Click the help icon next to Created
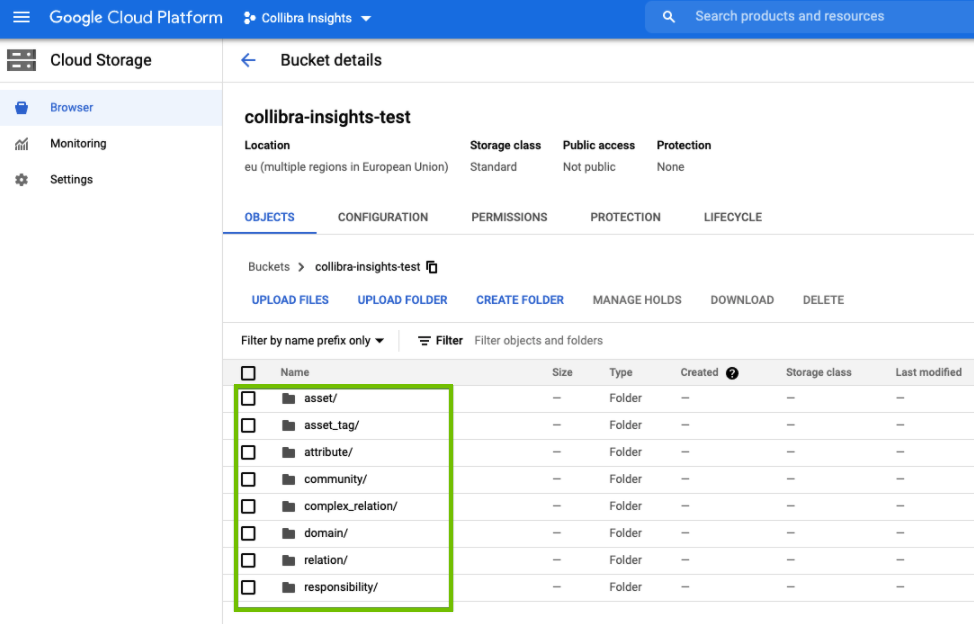Viewport: 974px width, 624px height. (x=732, y=373)
